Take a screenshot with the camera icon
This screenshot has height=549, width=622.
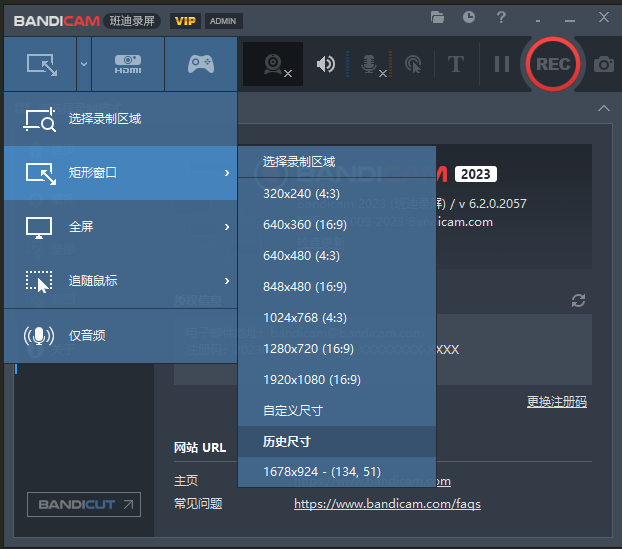click(604, 64)
